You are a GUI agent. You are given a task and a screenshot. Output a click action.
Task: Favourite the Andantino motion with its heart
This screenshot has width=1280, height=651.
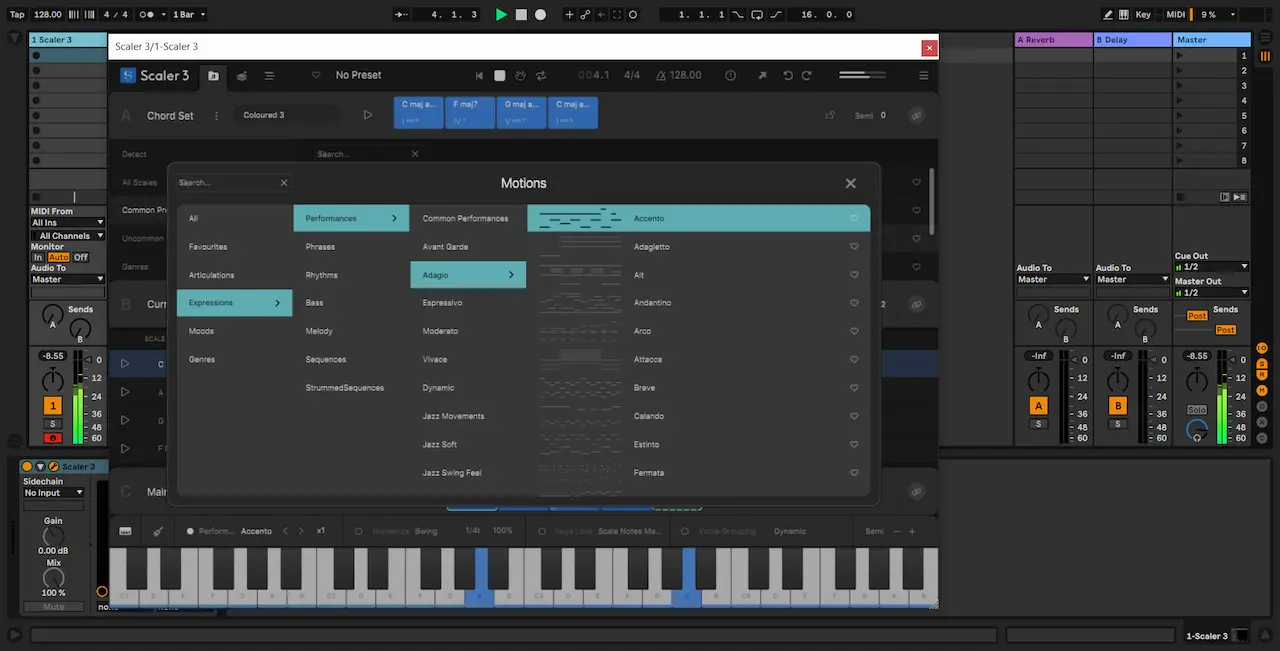pyautogui.click(x=854, y=303)
